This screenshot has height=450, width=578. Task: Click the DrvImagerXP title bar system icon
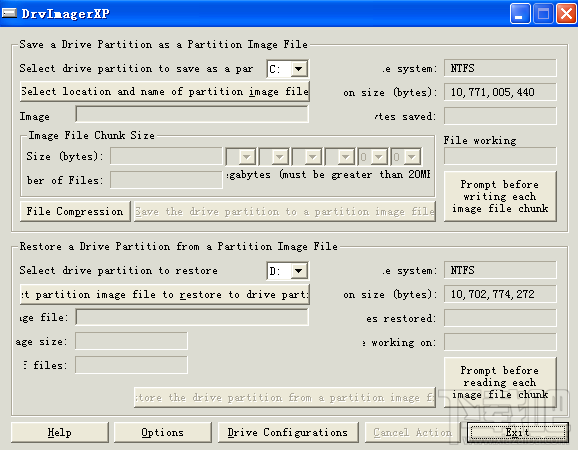point(9,13)
